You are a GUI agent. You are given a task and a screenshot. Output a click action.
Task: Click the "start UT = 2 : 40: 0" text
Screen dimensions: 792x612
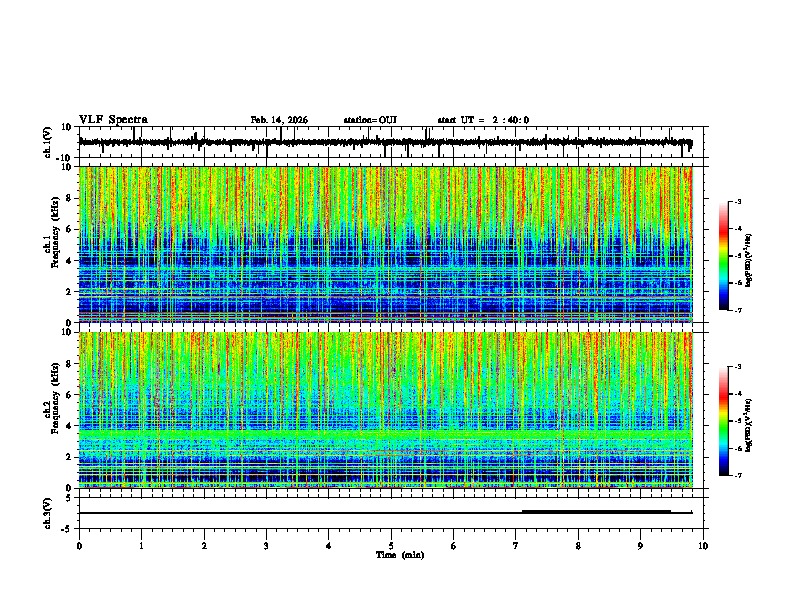(x=483, y=120)
